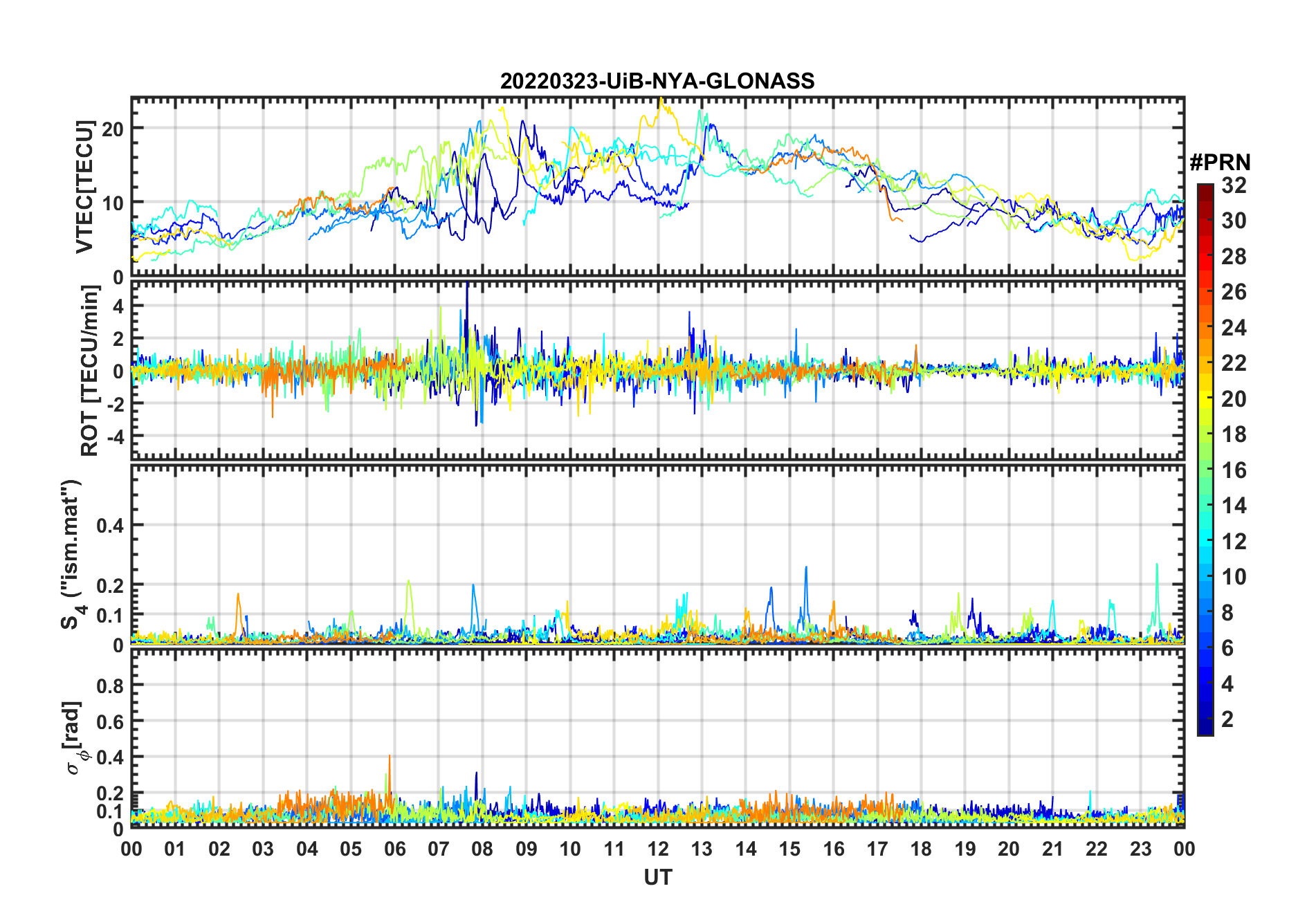The height and width of the screenshot is (920, 1316).
Task: Select the S4 ("ism.mat") y-axis label
Action: (72, 554)
